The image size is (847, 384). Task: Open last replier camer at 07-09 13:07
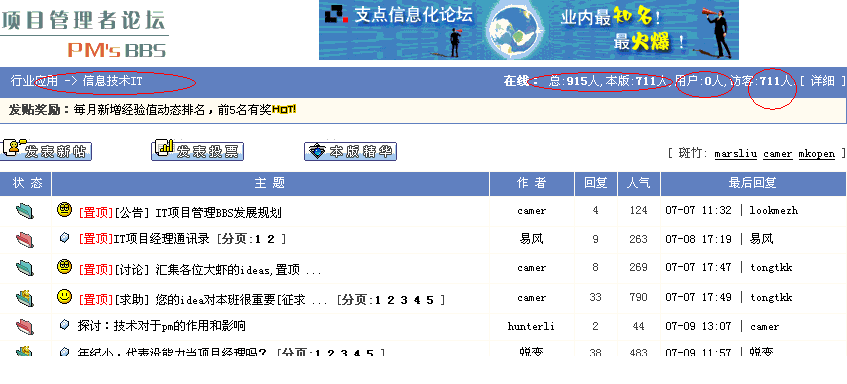[x=764, y=326]
